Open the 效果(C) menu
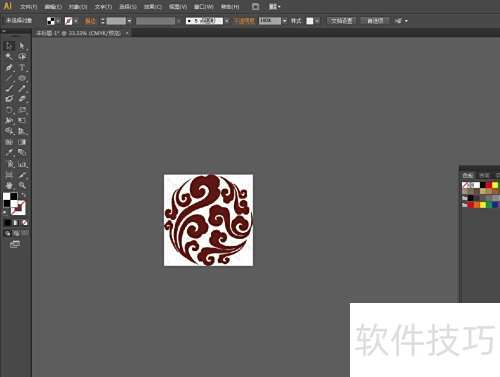 [x=153, y=7]
